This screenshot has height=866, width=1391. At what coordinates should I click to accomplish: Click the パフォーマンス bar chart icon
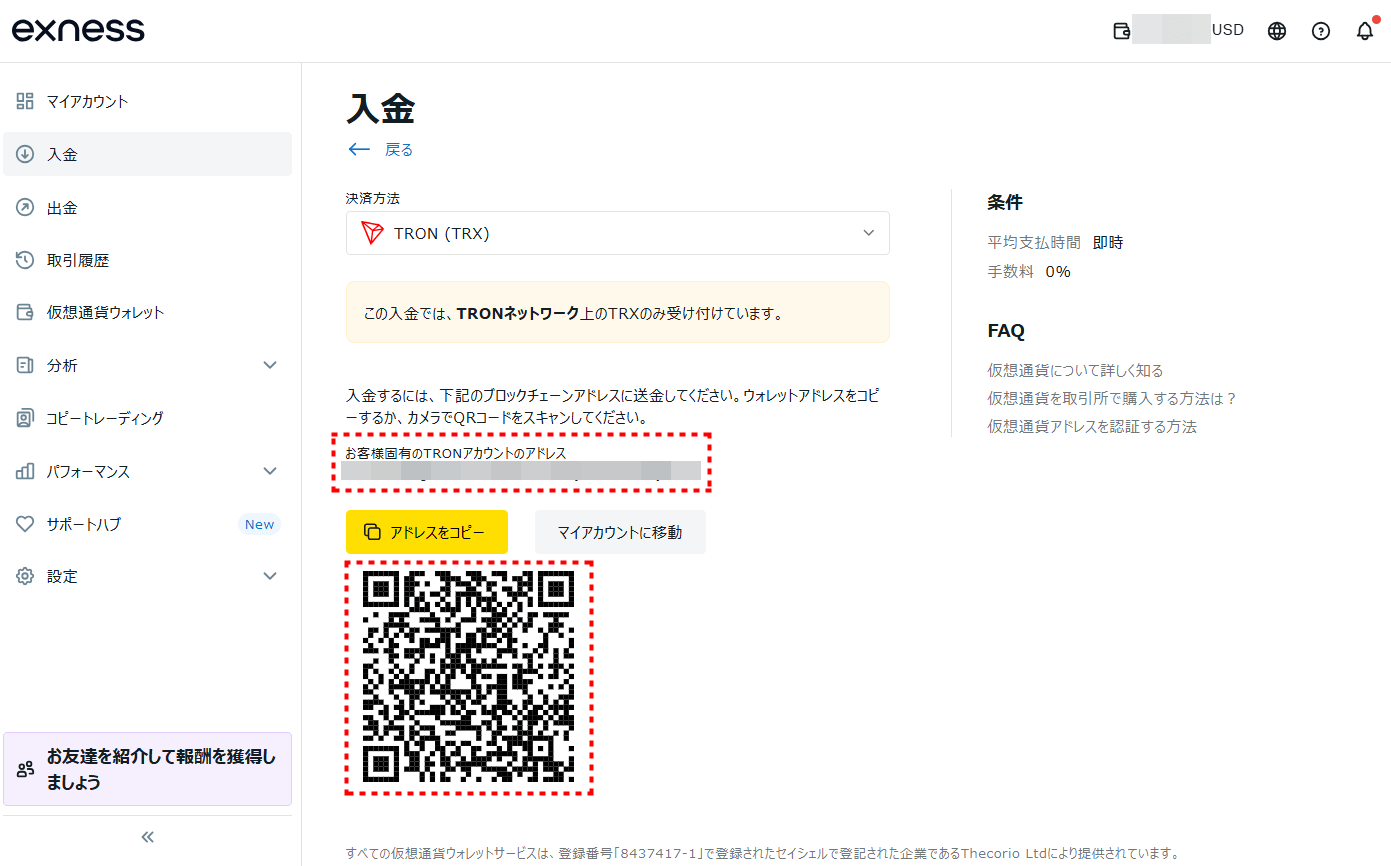coord(26,471)
